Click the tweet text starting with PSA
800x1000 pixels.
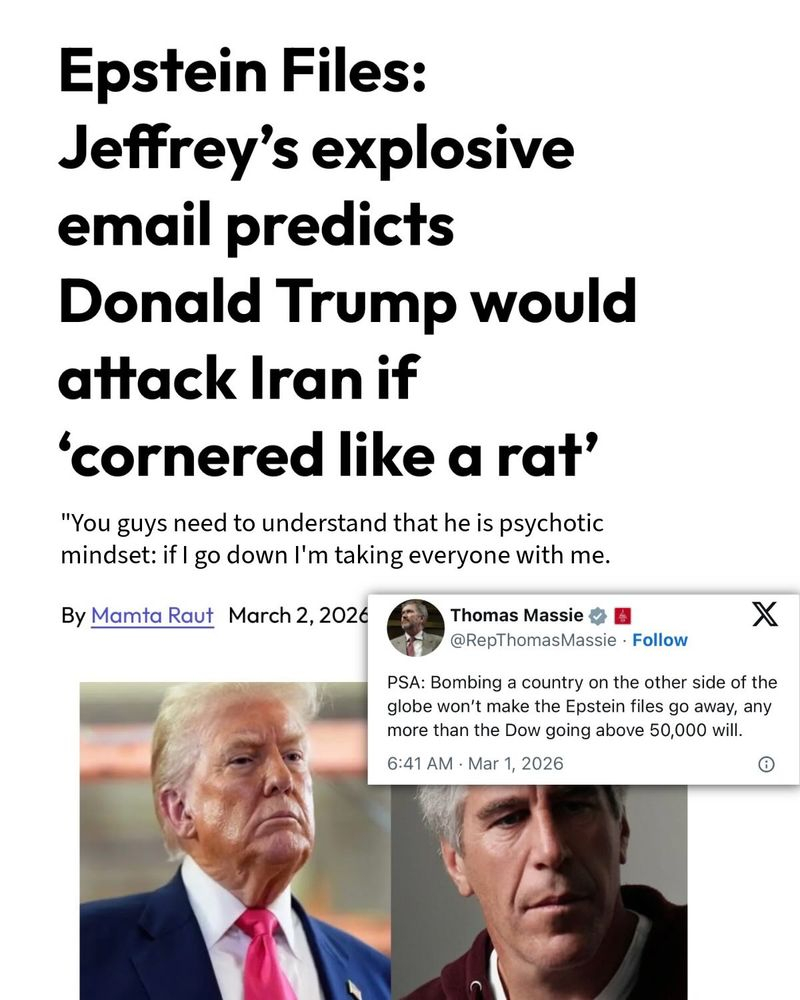tap(581, 706)
